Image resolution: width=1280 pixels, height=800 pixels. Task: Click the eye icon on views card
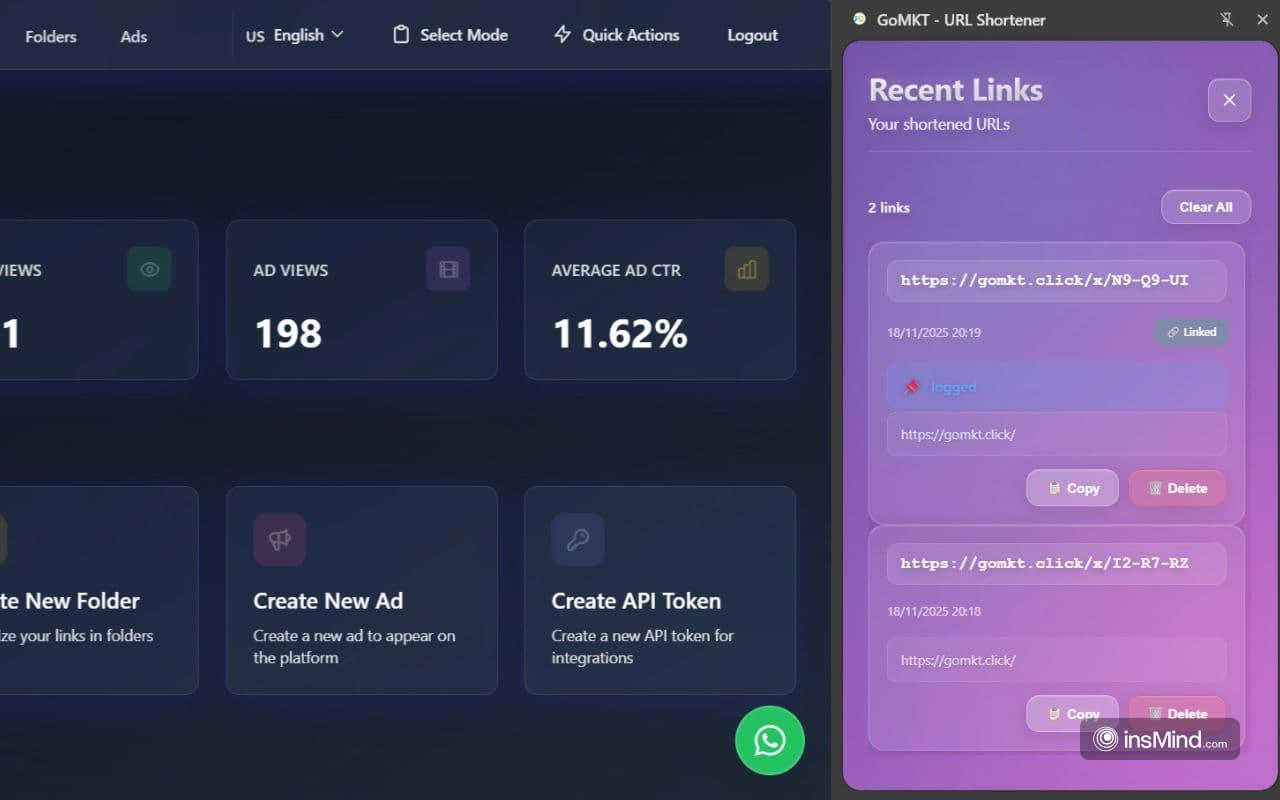pos(149,269)
